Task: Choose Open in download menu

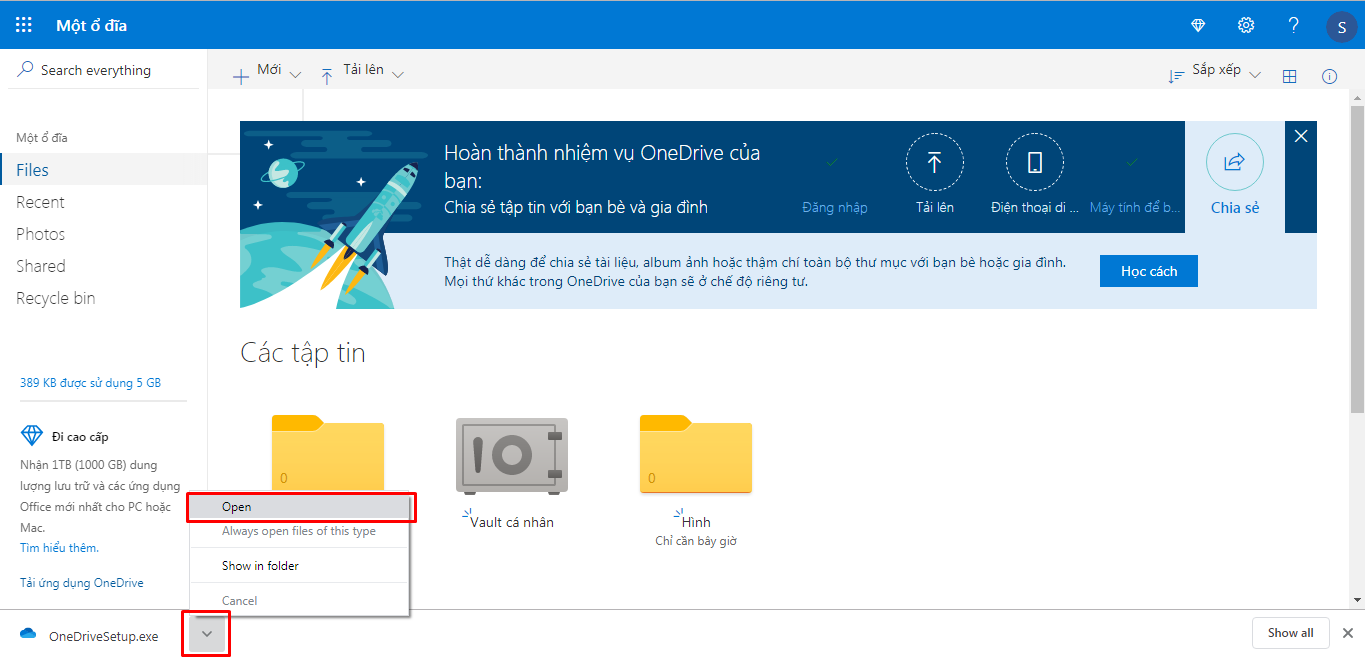Action: tap(300, 507)
